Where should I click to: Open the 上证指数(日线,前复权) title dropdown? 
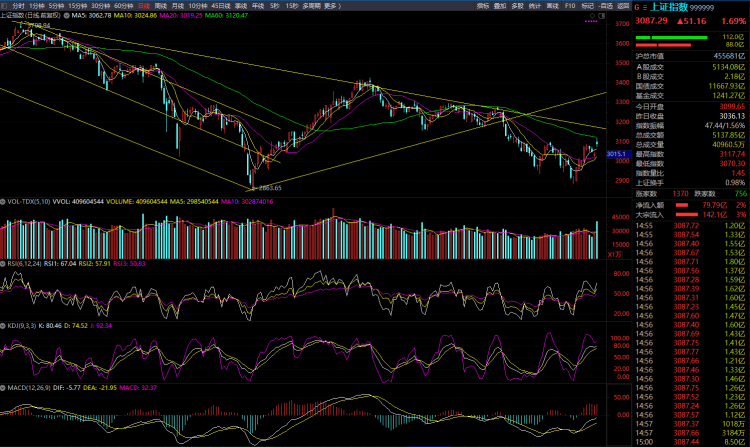30,16
